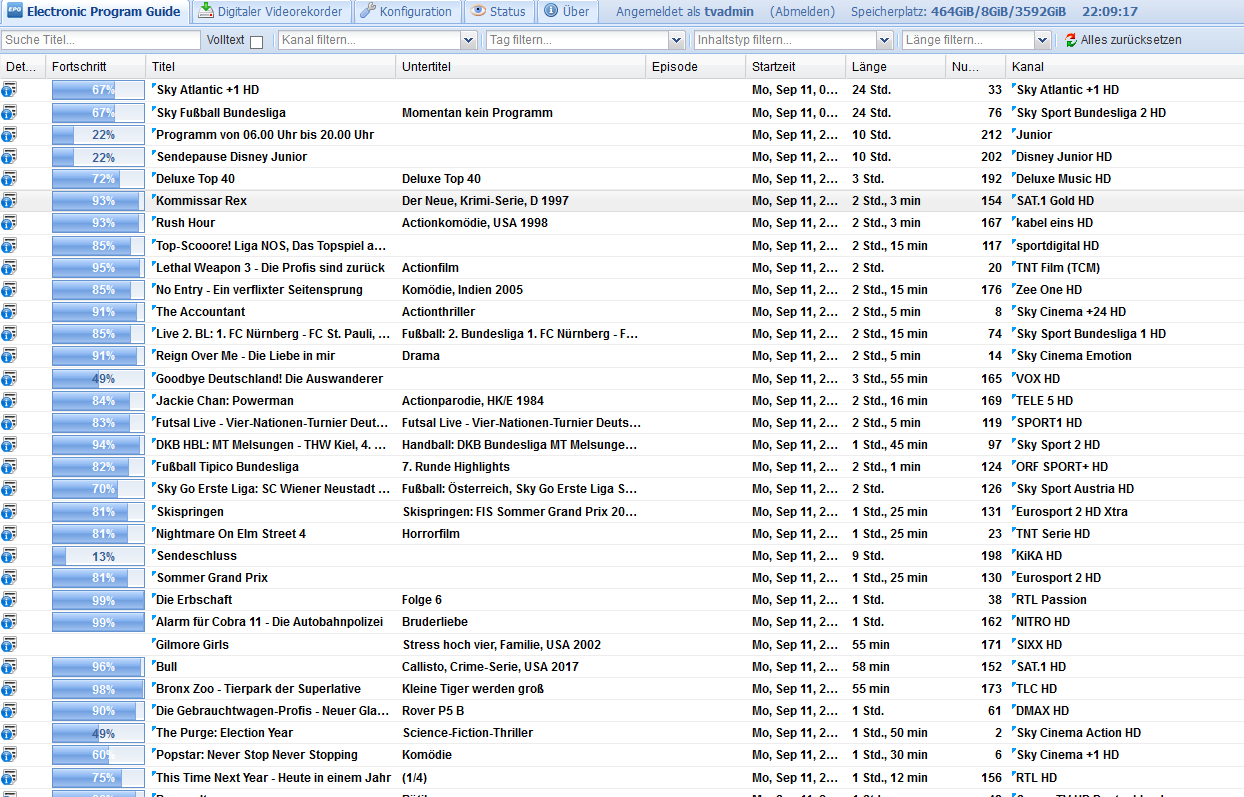Click the reset-all refresh icon
The height and width of the screenshot is (797, 1244).
(1071, 40)
